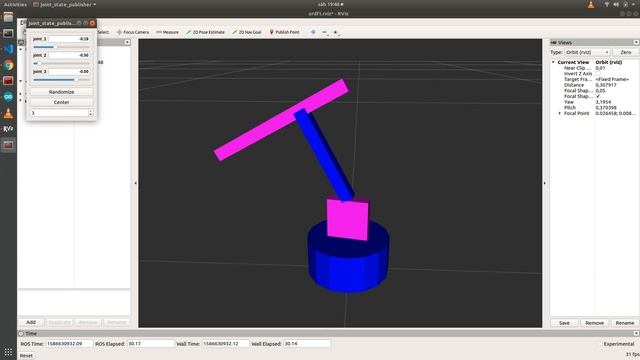This screenshot has width=640, height=360.
Task: Adjust the joint_3 slider
Action: pos(61,80)
